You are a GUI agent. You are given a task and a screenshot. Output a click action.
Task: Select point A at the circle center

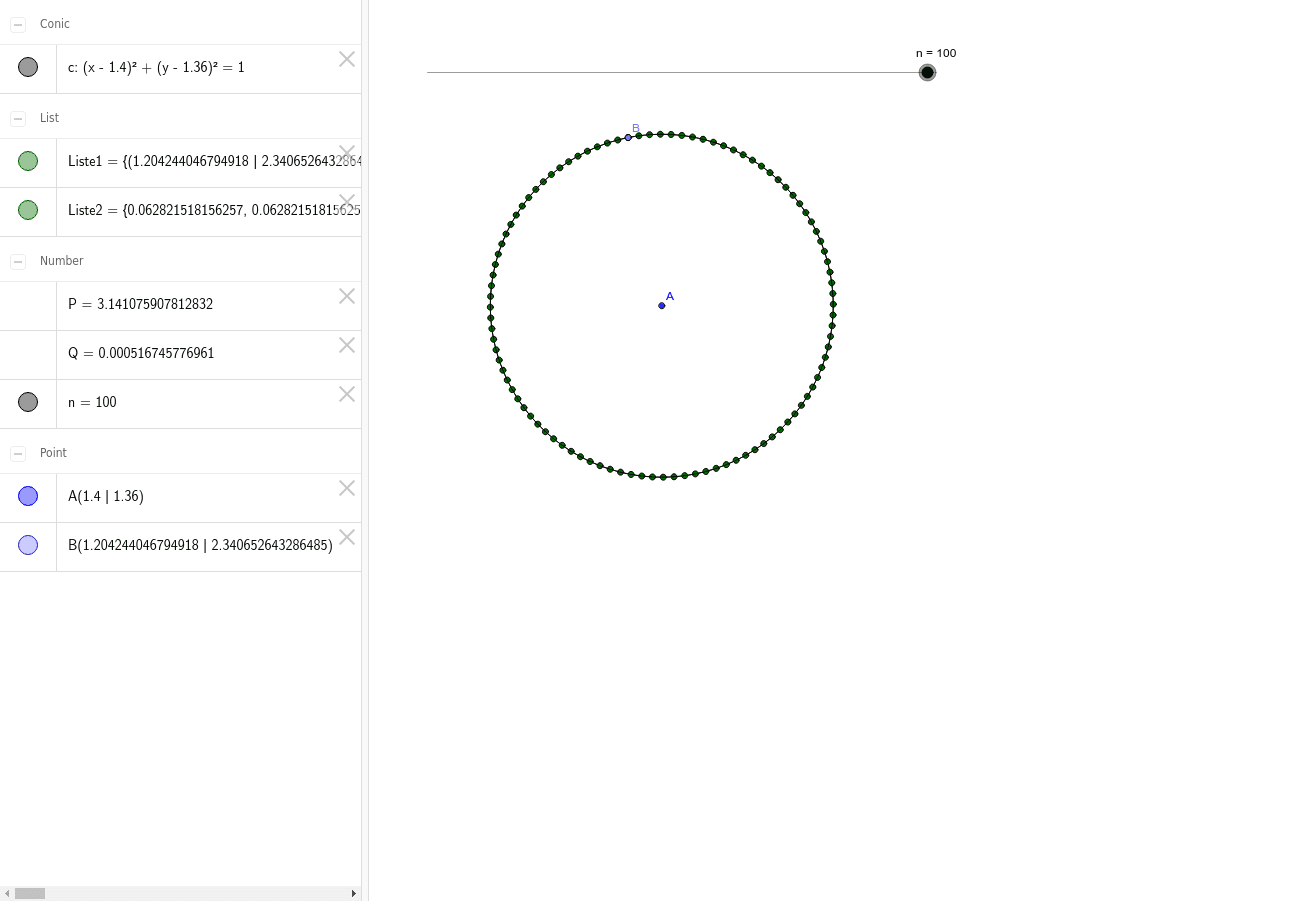point(661,305)
